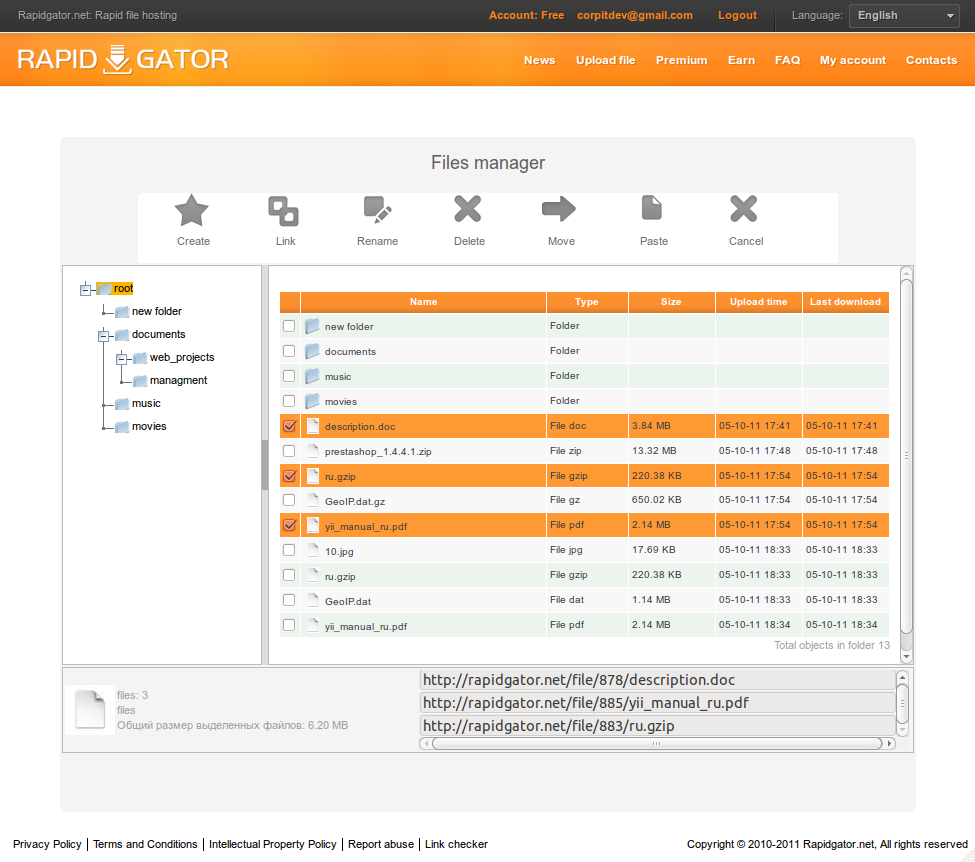The image size is (975, 862).
Task: Open the Privacy Policy link
Action: pos(47,844)
